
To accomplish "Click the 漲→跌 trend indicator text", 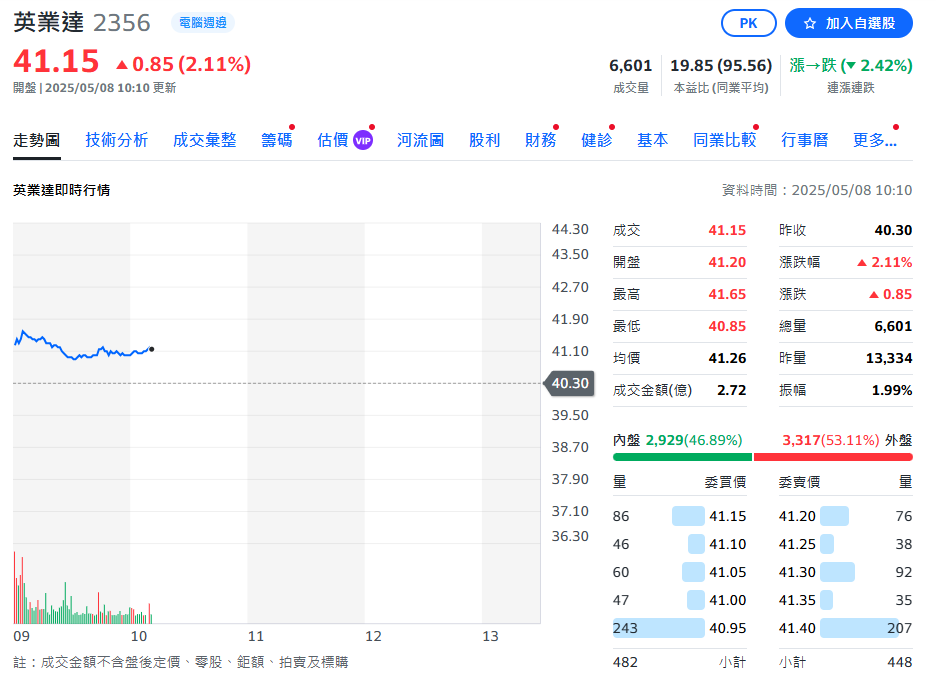I will [813, 65].
